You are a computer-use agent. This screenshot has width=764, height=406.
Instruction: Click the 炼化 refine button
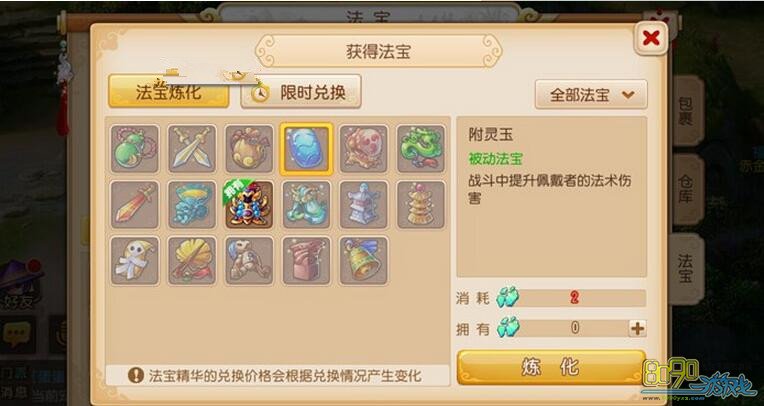tap(551, 367)
